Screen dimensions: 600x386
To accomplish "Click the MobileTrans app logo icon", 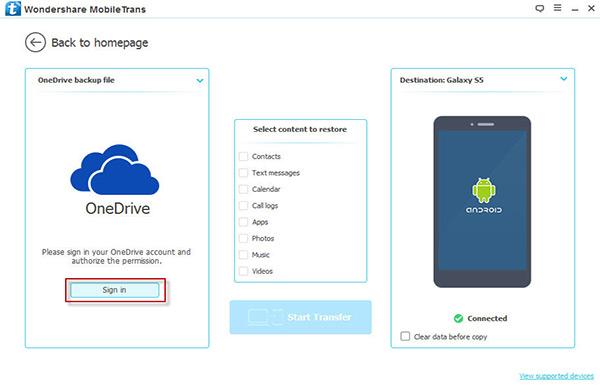I will tap(13, 8).
